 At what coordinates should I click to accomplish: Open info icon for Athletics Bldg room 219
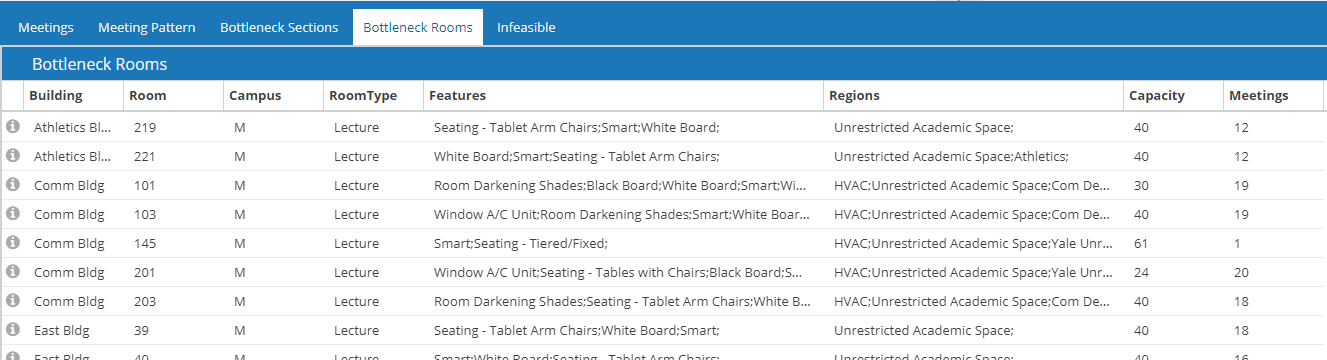point(13,127)
